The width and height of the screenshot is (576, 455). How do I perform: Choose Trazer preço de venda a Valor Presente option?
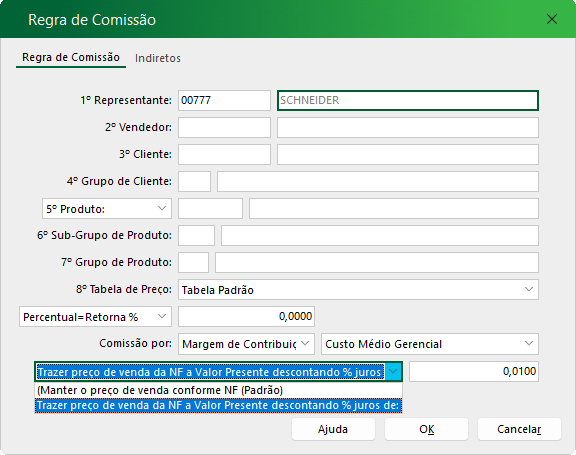coord(218,405)
